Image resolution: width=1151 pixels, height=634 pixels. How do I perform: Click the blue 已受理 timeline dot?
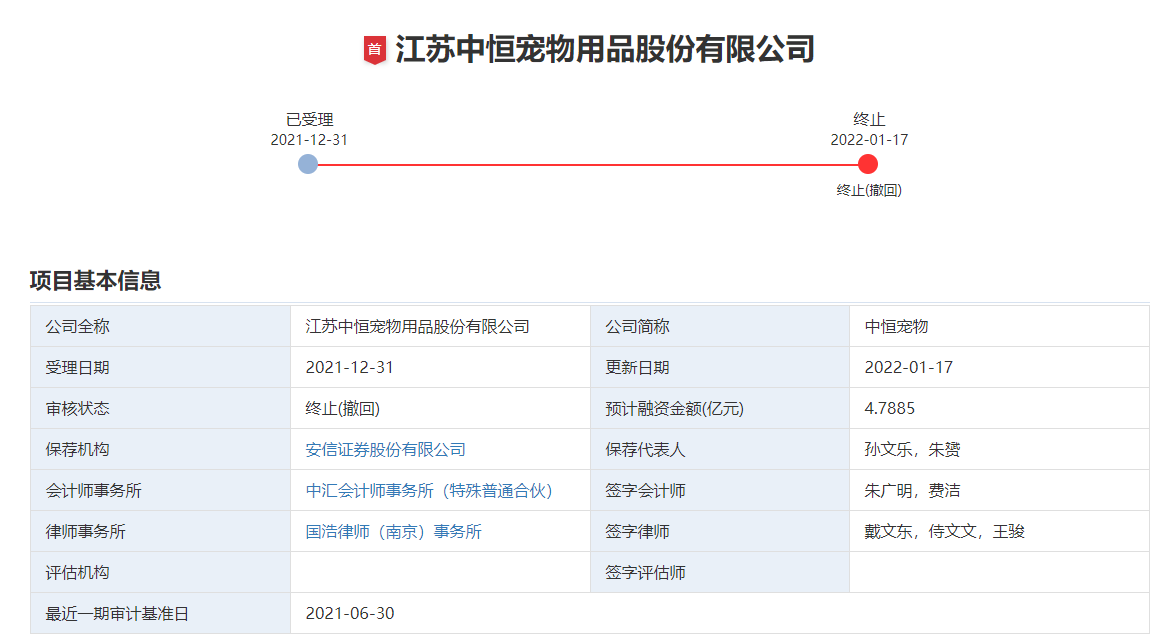point(308,164)
